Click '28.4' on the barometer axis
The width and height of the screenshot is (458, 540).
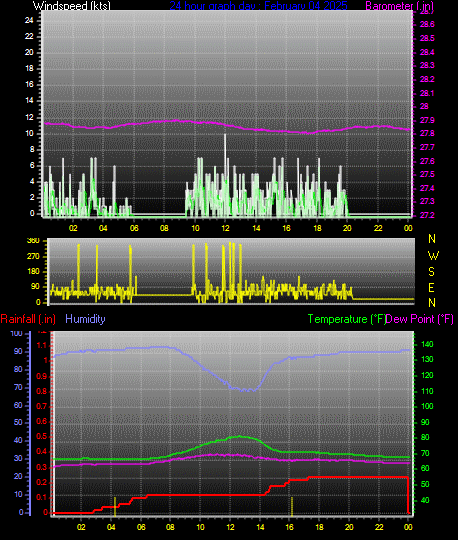pyautogui.click(x=427, y=52)
